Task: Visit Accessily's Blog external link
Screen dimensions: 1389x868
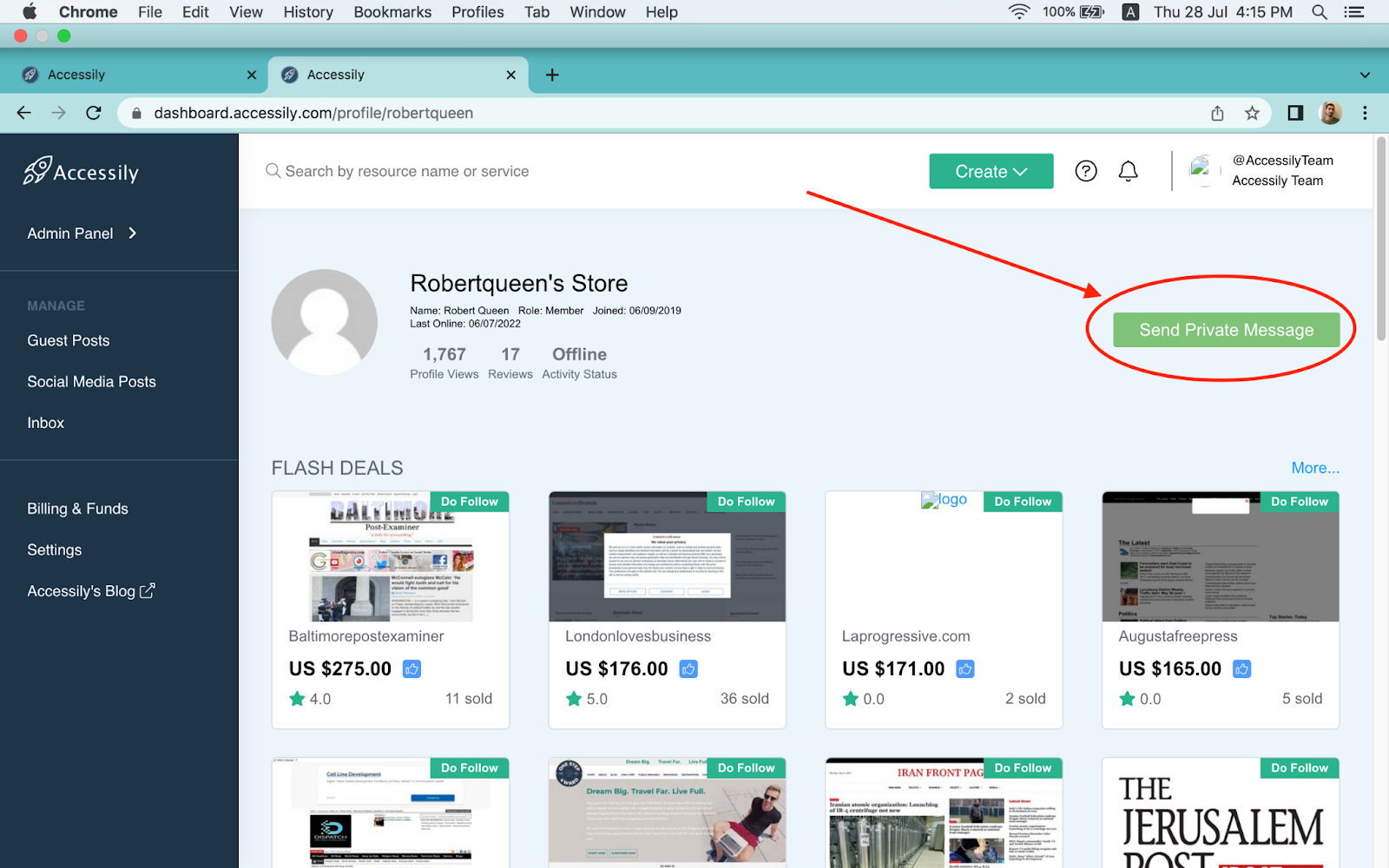Action: point(90,591)
